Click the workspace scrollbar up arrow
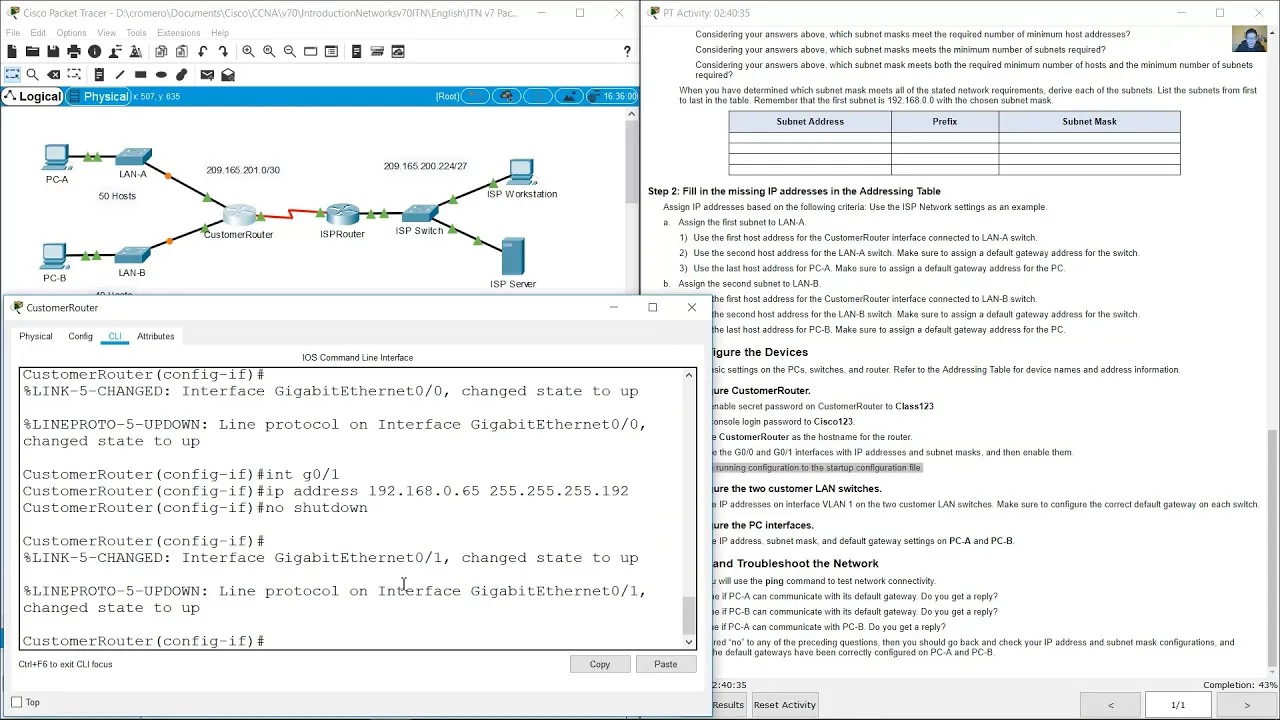The image size is (1280, 720). [631, 114]
